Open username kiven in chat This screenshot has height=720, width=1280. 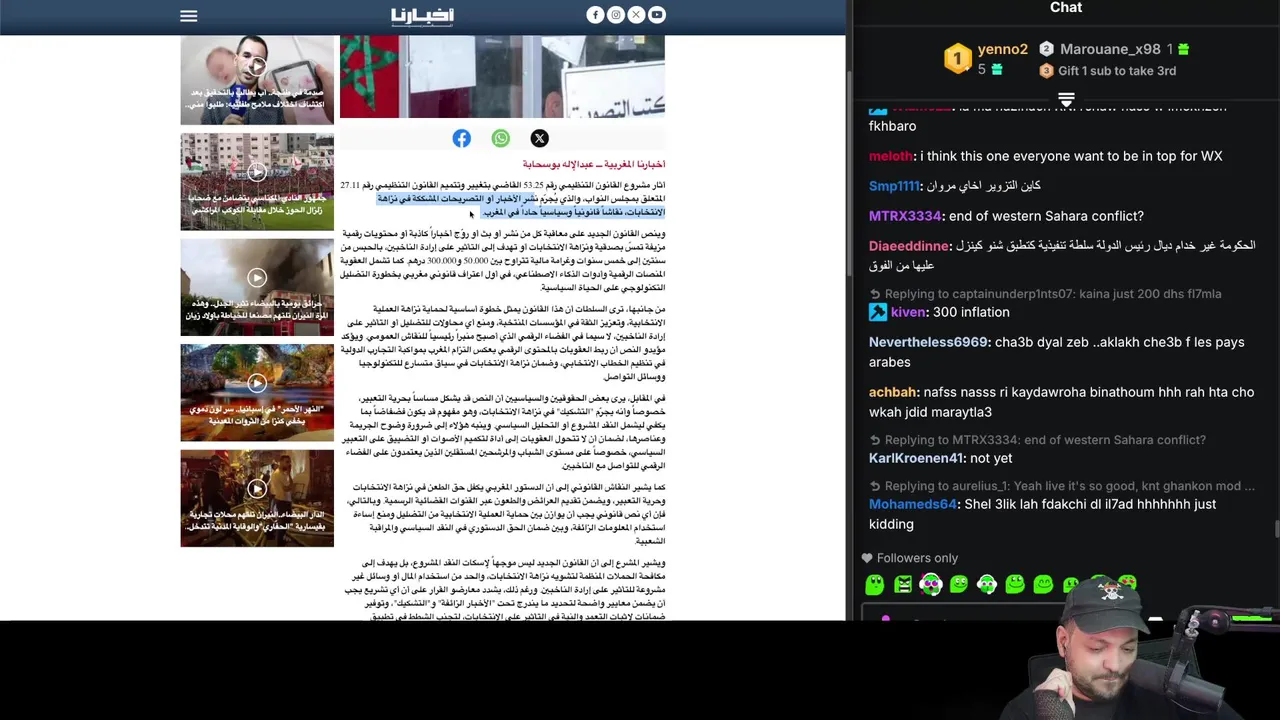coord(908,312)
